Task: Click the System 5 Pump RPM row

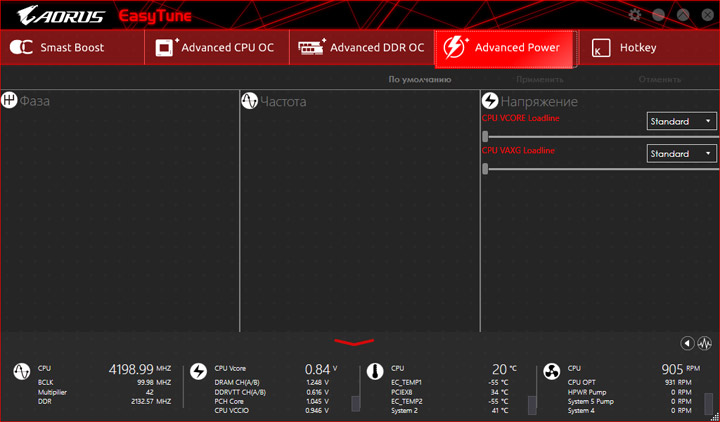Action: [629, 401]
